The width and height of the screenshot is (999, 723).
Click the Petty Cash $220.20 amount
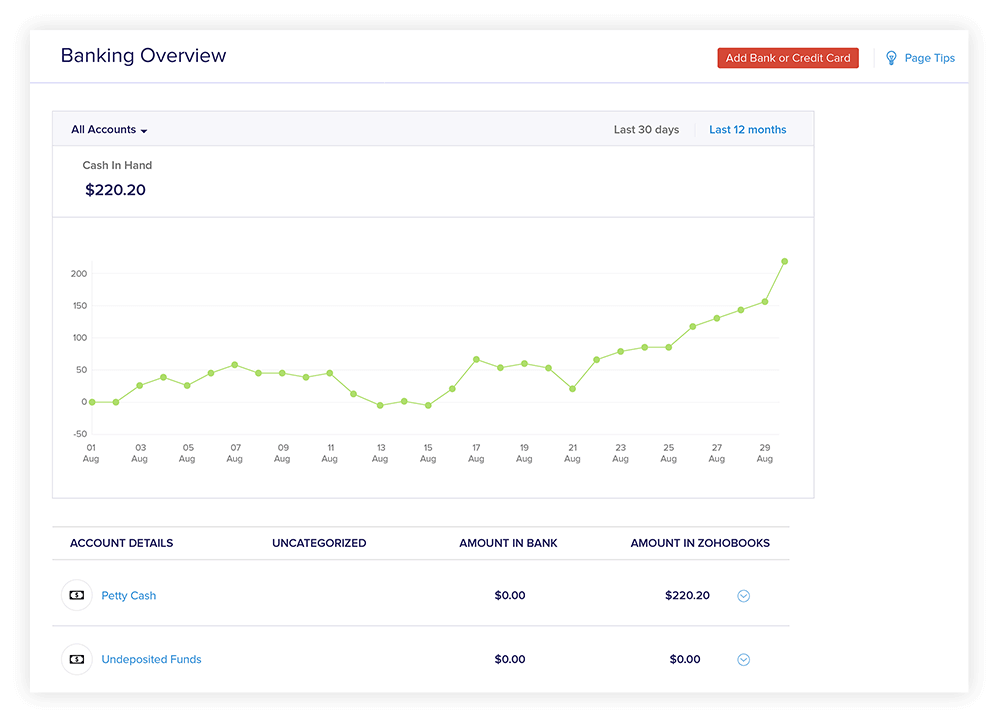pyautogui.click(x=687, y=595)
